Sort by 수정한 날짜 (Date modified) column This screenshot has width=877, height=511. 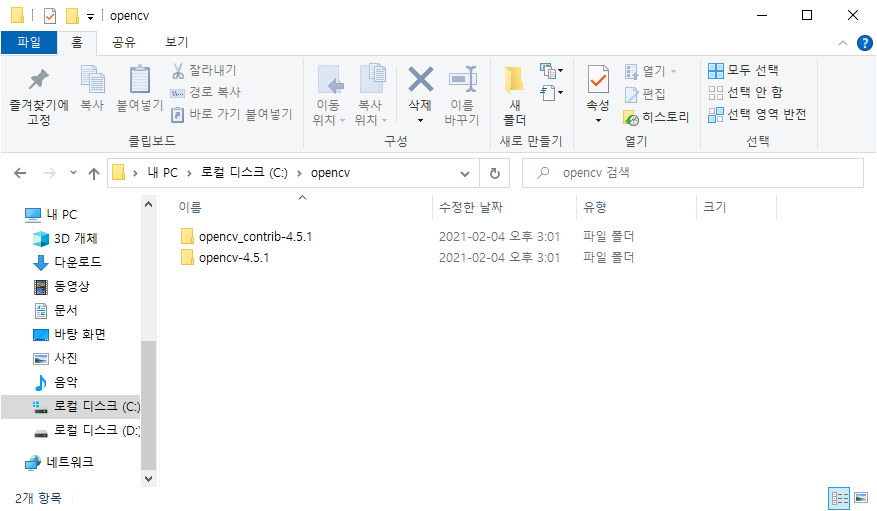(471, 207)
